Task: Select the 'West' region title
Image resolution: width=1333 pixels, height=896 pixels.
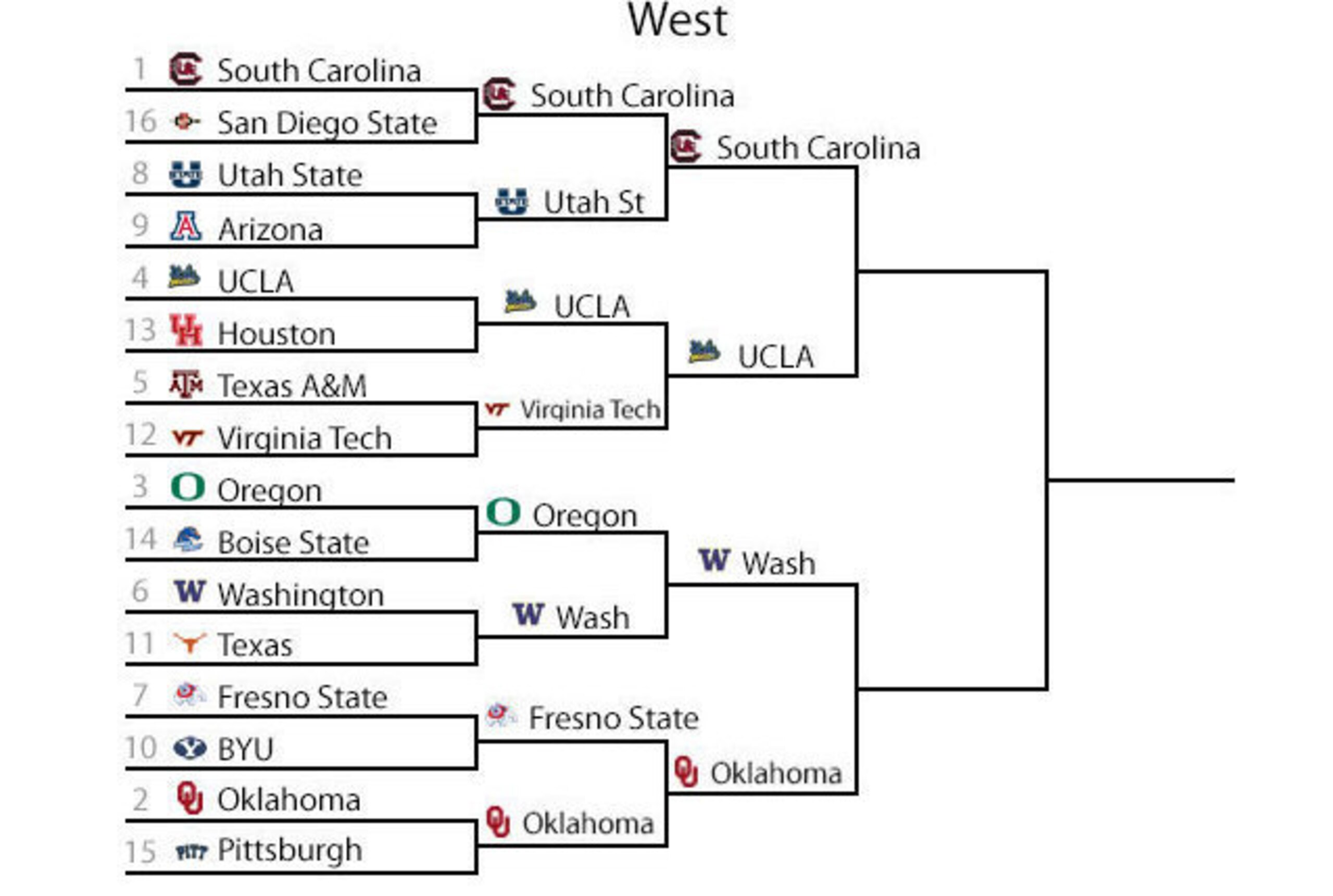Action: tap(677, 20)
